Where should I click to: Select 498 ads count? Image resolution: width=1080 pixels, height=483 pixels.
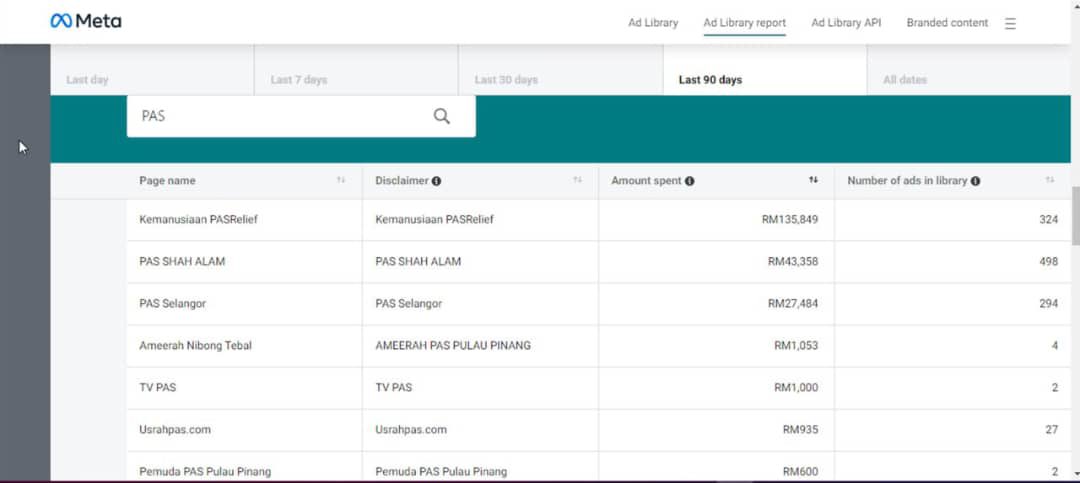pyautogui.click(x=1048, y=262)
